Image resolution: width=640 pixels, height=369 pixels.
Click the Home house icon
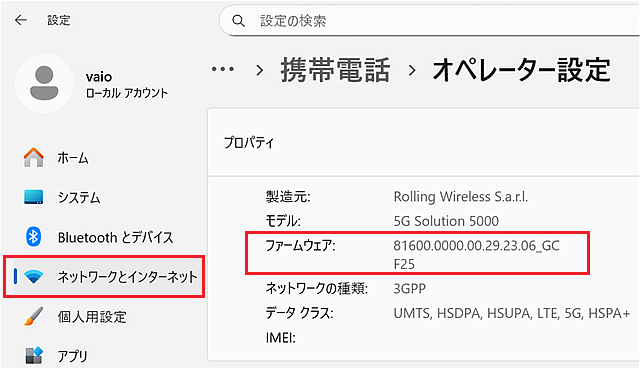(33, 158)
